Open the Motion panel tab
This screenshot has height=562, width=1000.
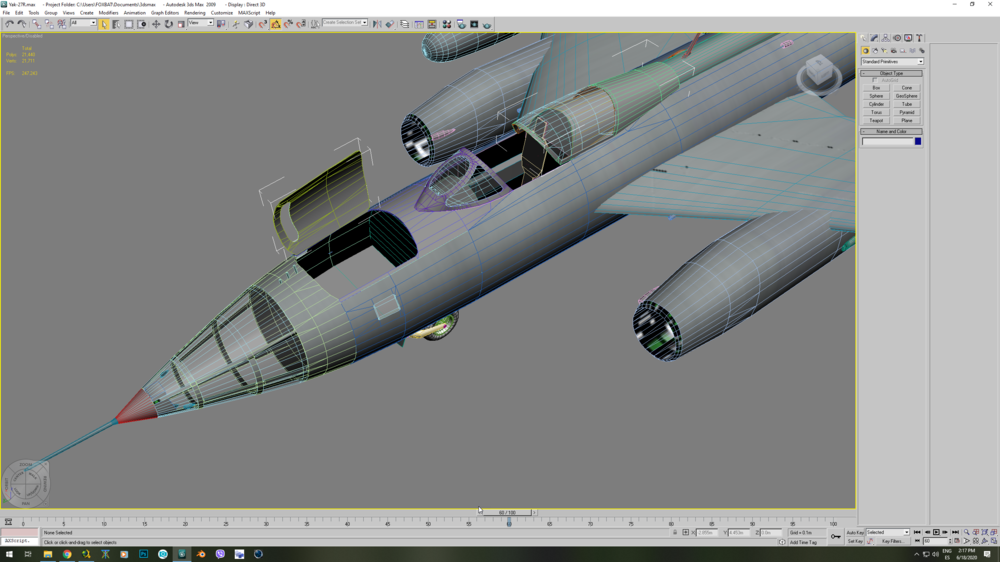coord(897,38)
